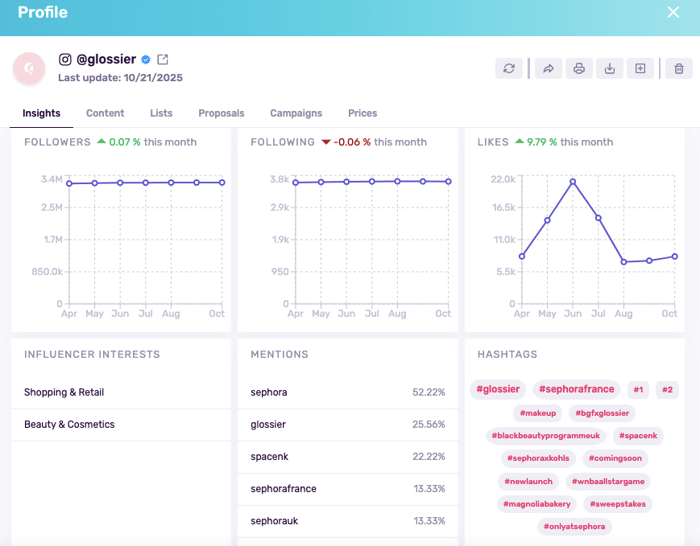Select the Campaigns tab
The image size is (700, 546).
[x=296, y=113]
